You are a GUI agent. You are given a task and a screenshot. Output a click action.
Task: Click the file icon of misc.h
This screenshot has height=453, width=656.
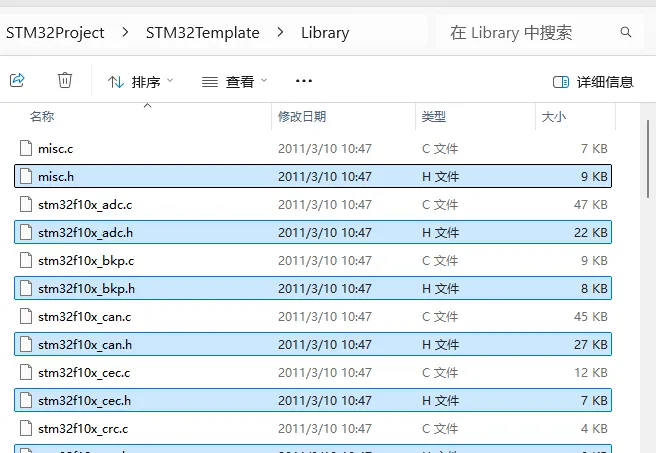pyautogui.click(x=26, y=176)
